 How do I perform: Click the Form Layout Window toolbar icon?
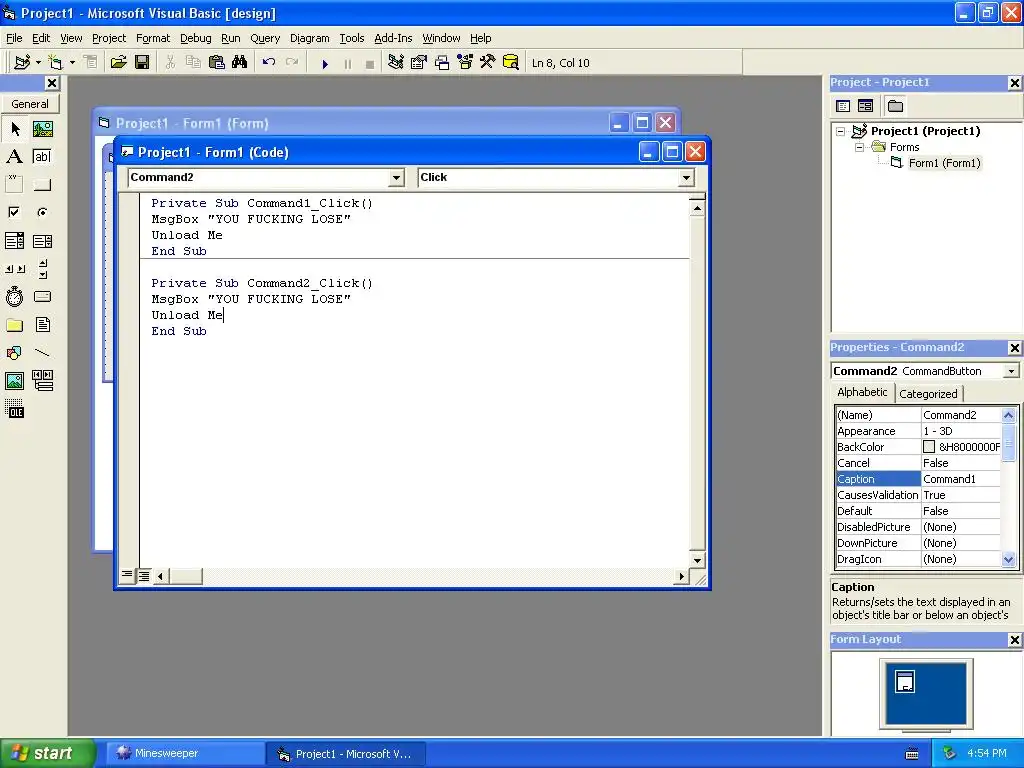[442, 63]
